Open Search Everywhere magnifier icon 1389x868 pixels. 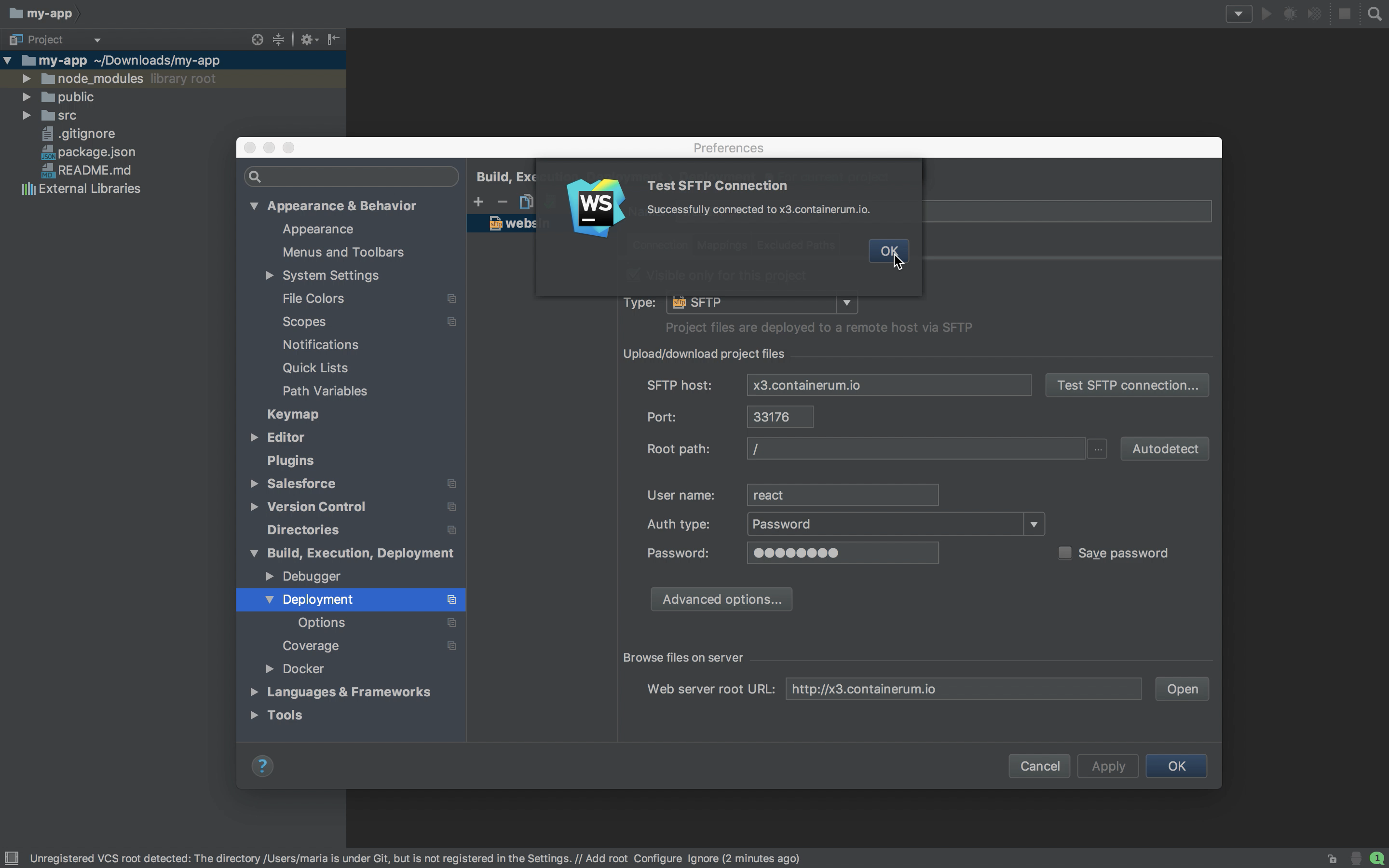[1374, 14]
